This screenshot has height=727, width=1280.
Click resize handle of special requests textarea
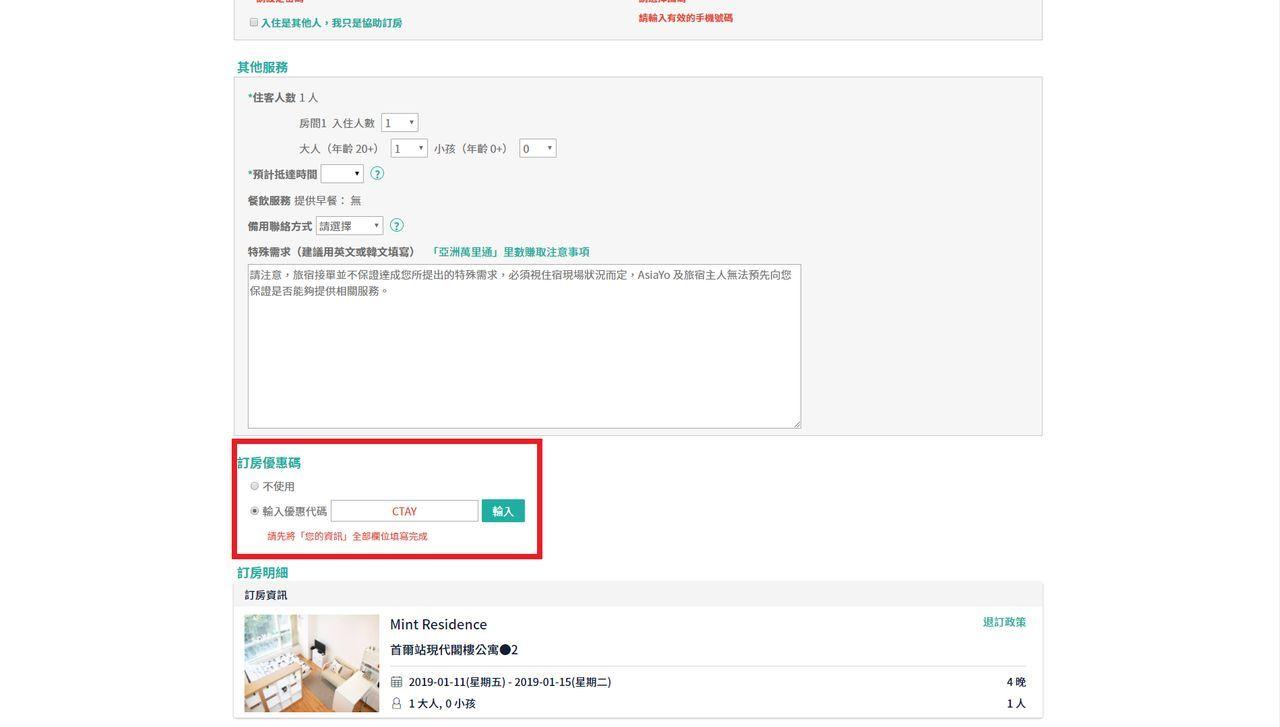796,424
